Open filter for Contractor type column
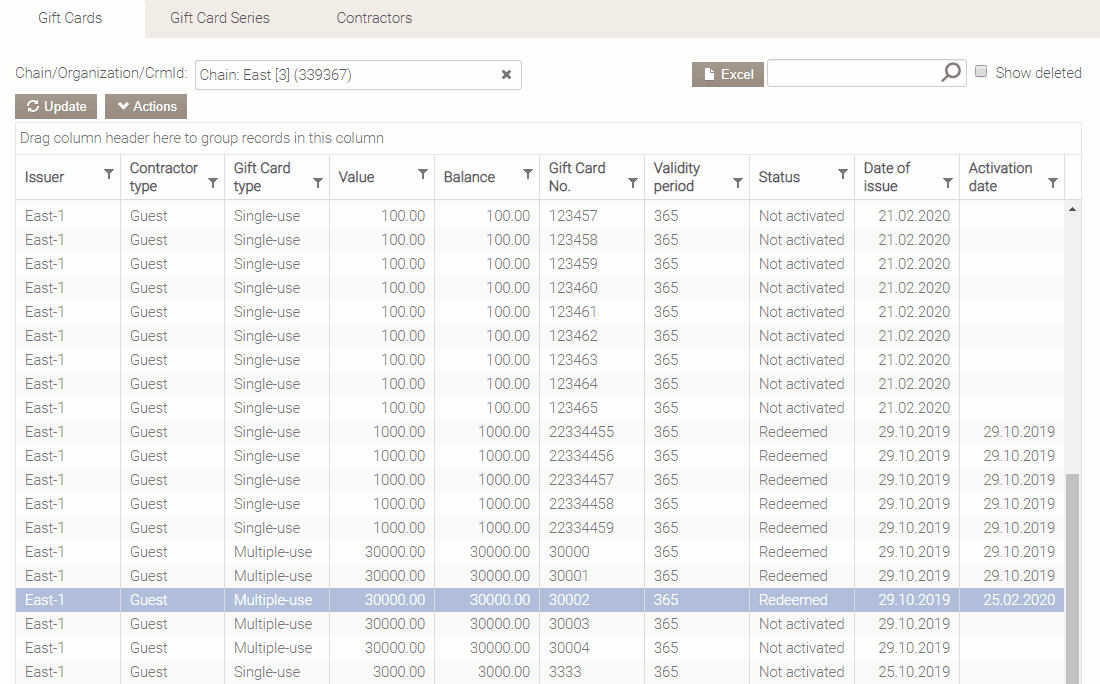Screen dimensions: 1100x684 click(x=213, y=183)
